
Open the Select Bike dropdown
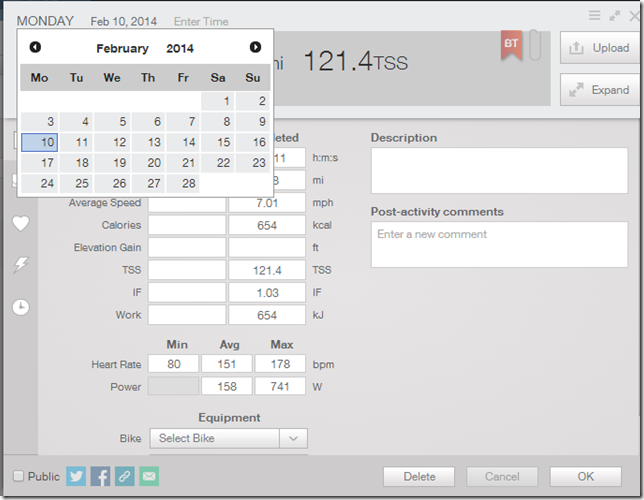[x=228, y=438]
